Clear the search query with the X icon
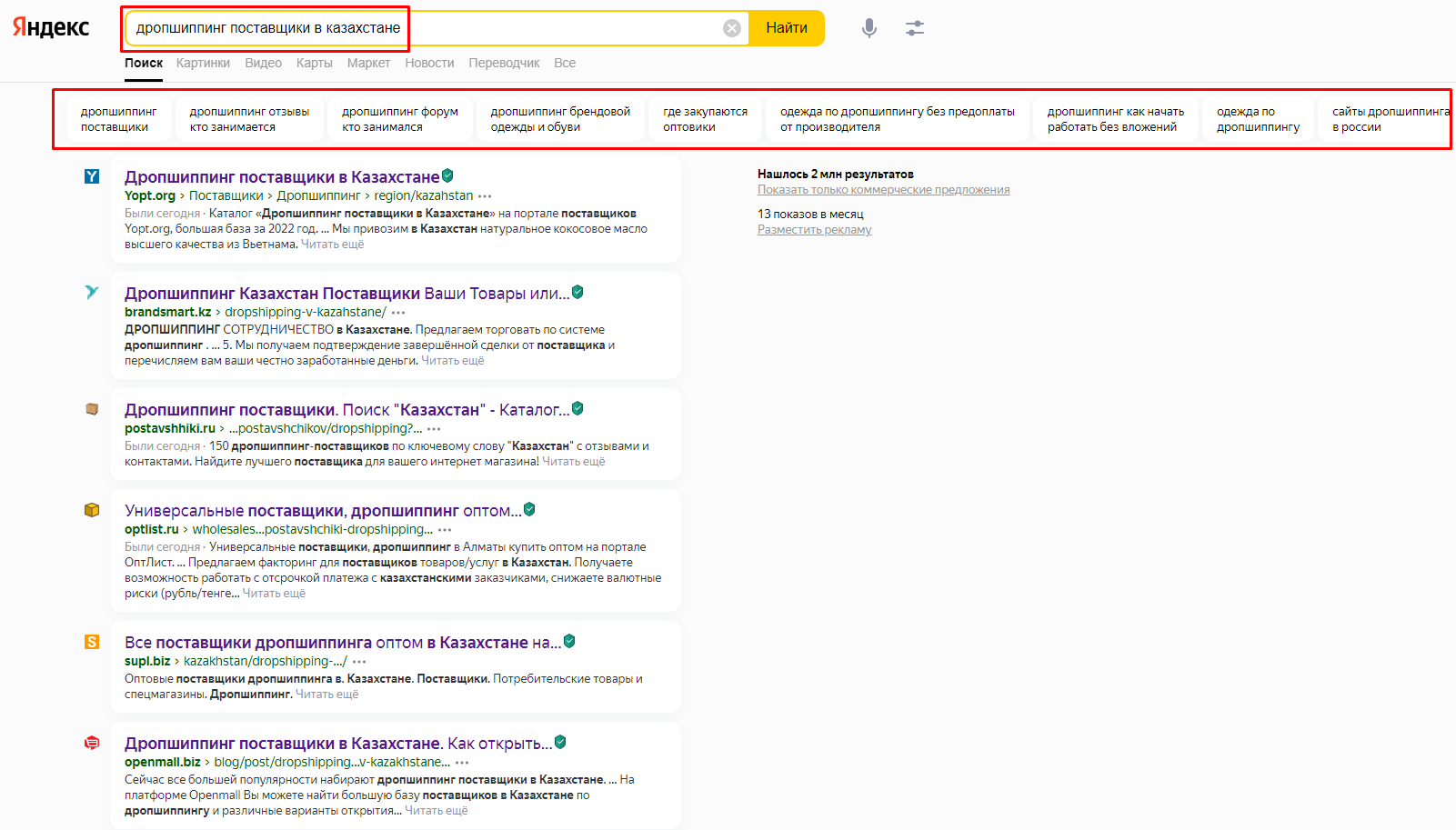 (732, 28)
